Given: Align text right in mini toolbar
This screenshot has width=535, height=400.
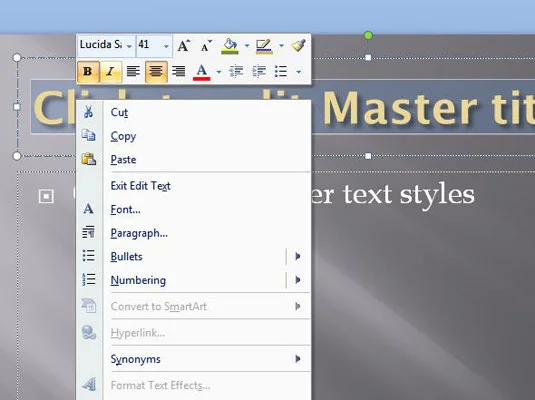Looking at the screenshot, I should click(178, 72).
